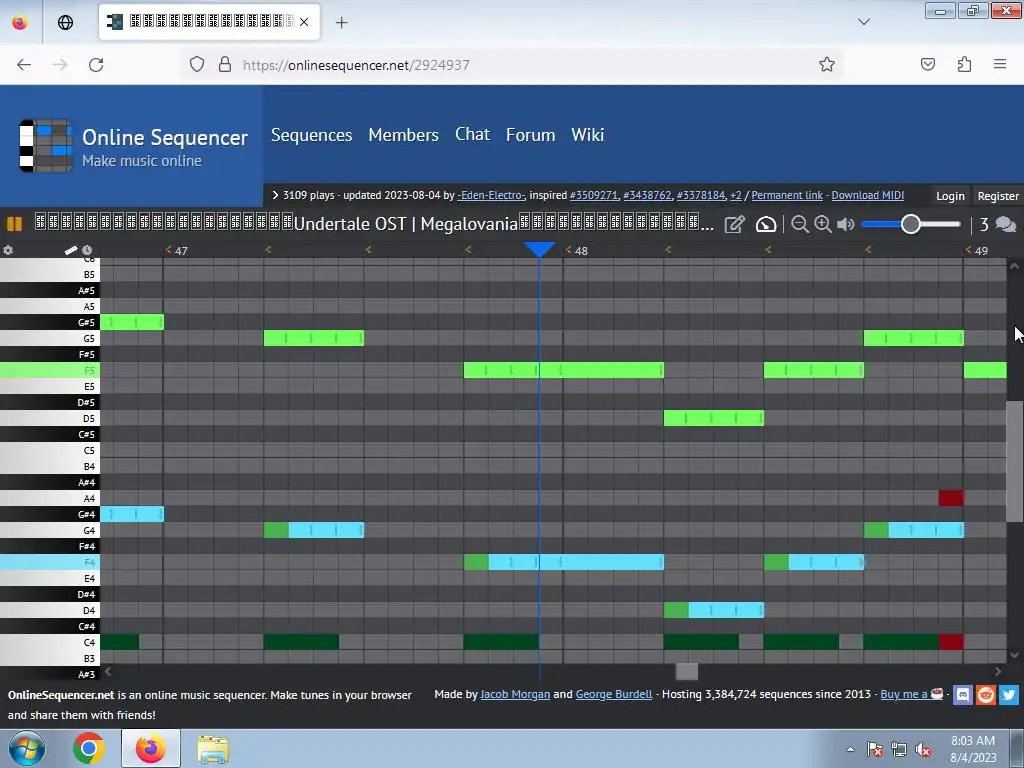Click the horizontal scrollbar thumb
Viewport: 1024px width, 768px height.
point(686,671)
